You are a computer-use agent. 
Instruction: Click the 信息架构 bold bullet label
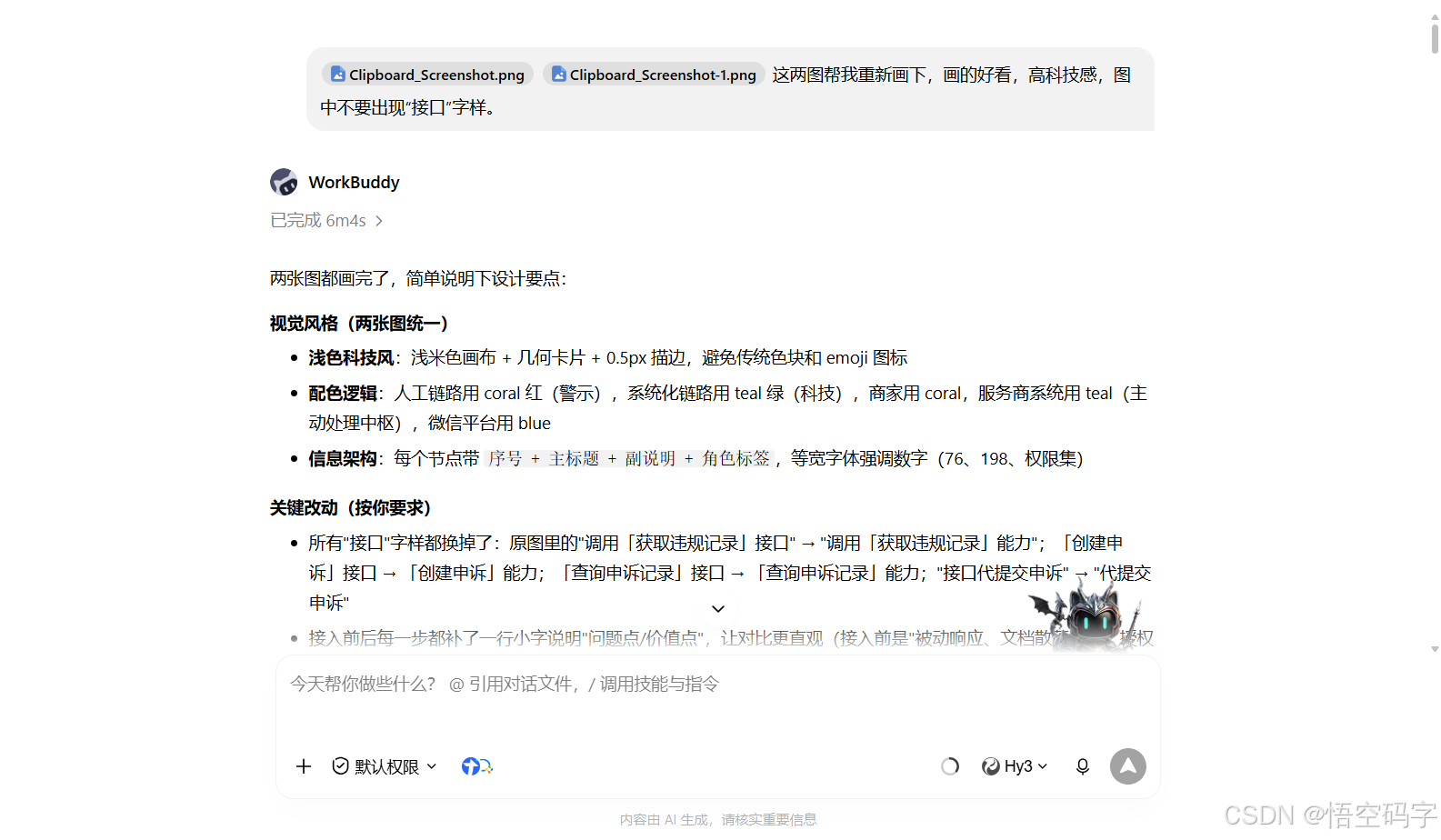343,459
